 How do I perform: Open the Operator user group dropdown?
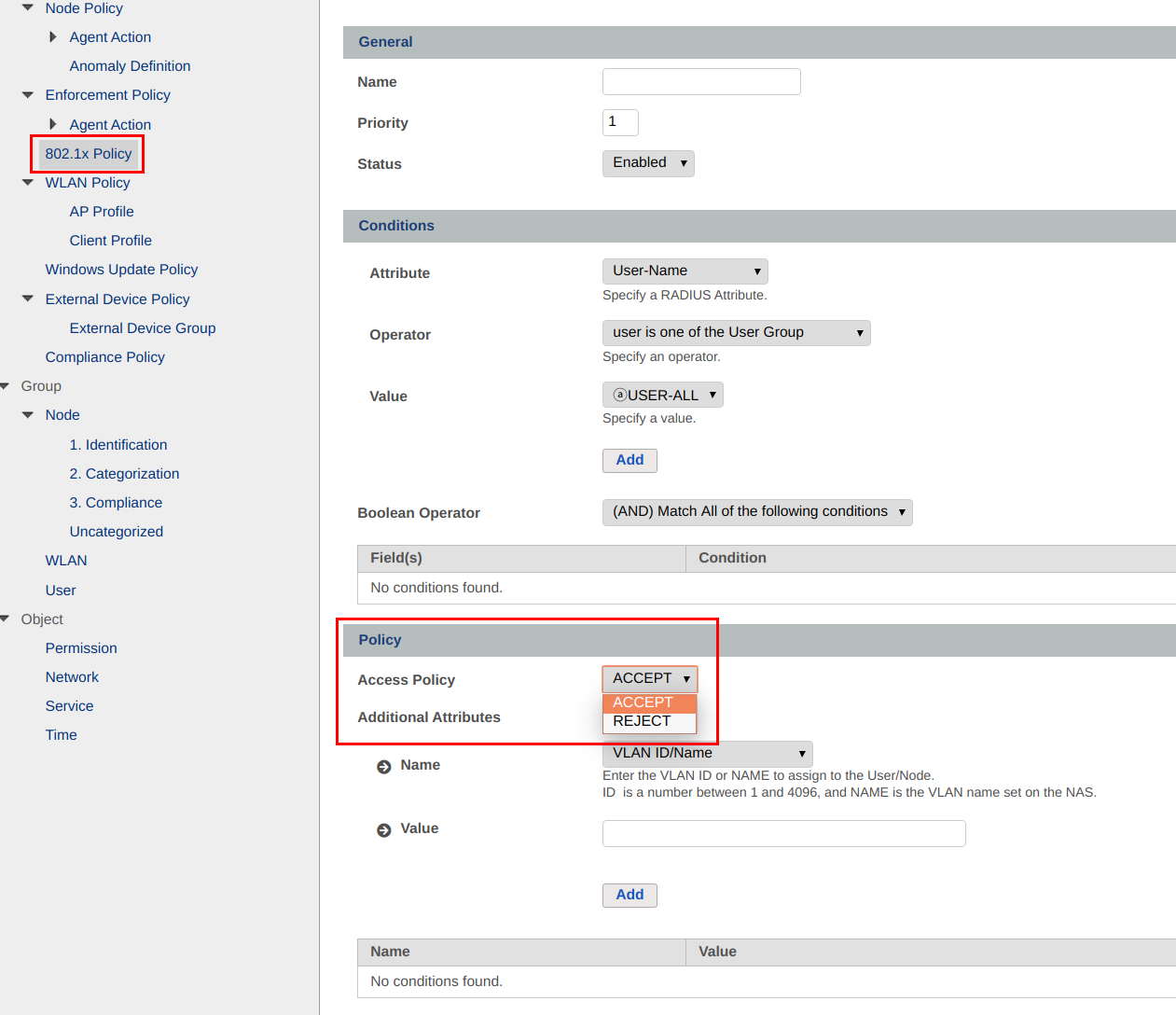point(736,333)
